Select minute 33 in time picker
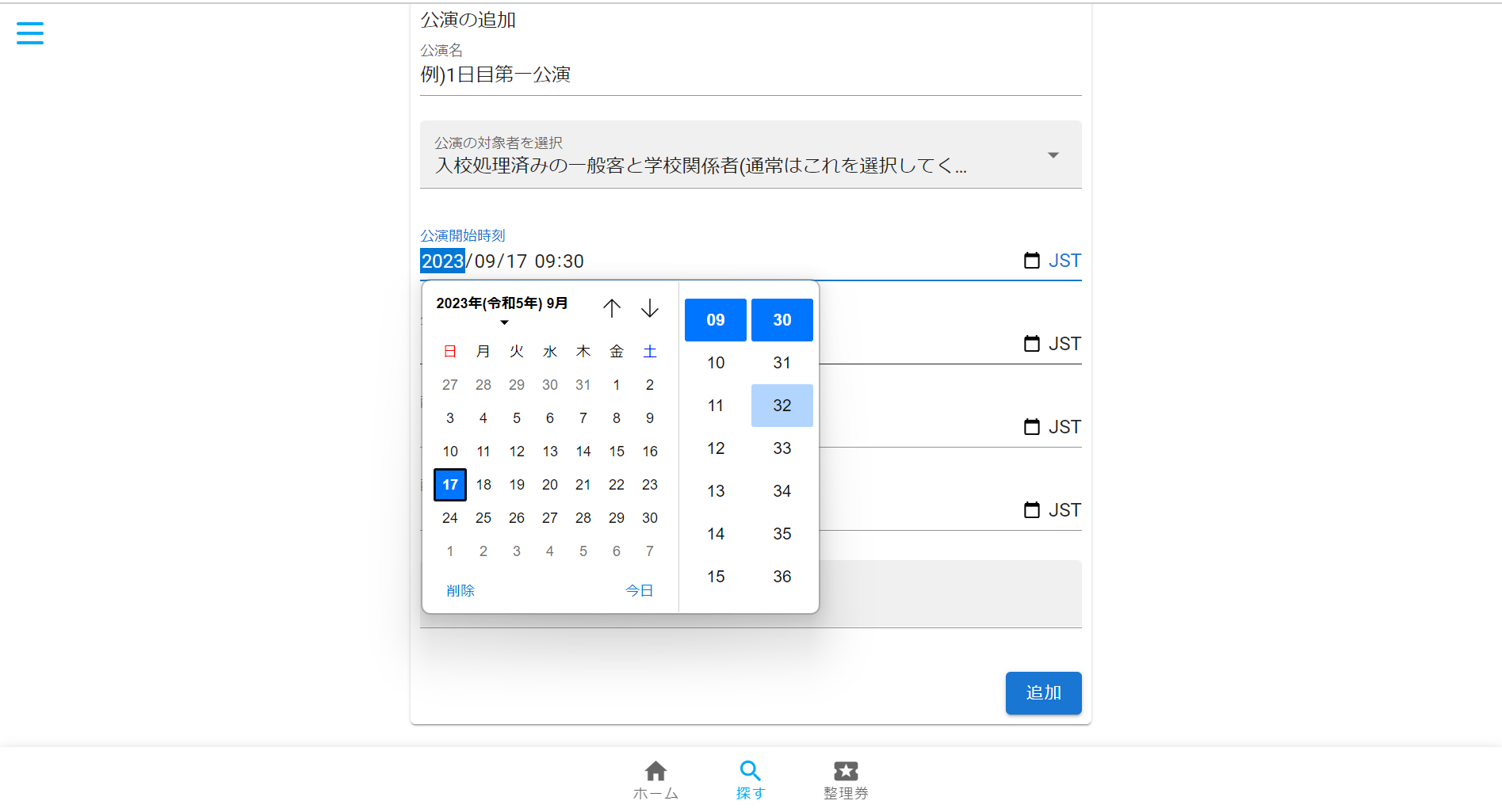The image size is (1502, 812). click(x=782, y=448)
